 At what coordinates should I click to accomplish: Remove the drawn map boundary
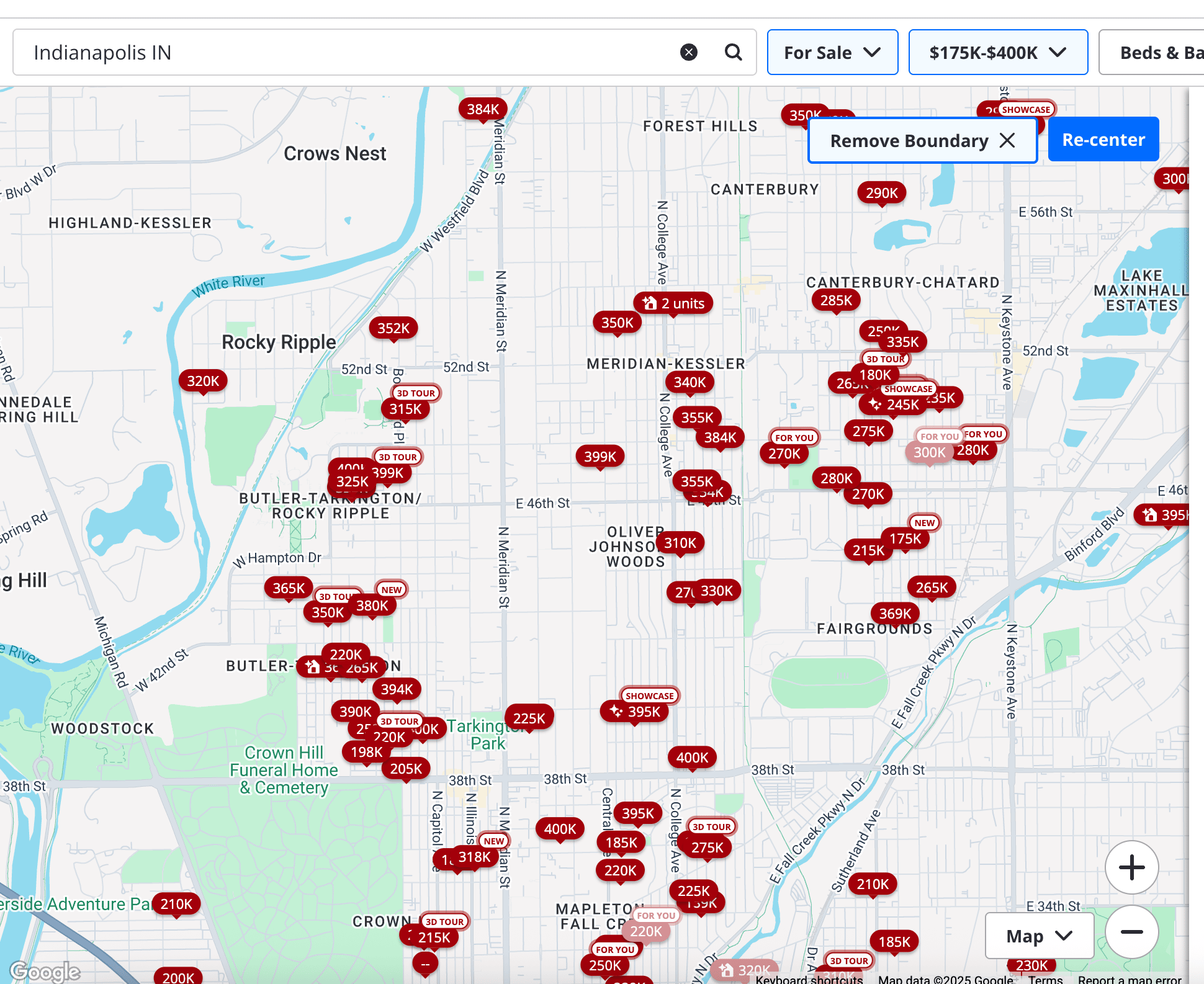(922, 140)
